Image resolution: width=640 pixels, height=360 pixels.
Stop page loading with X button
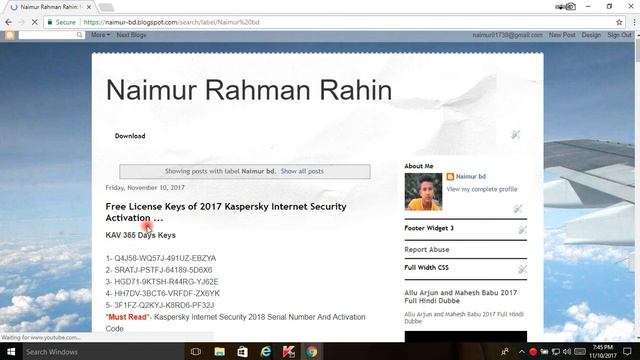click(x=35, y=22)
